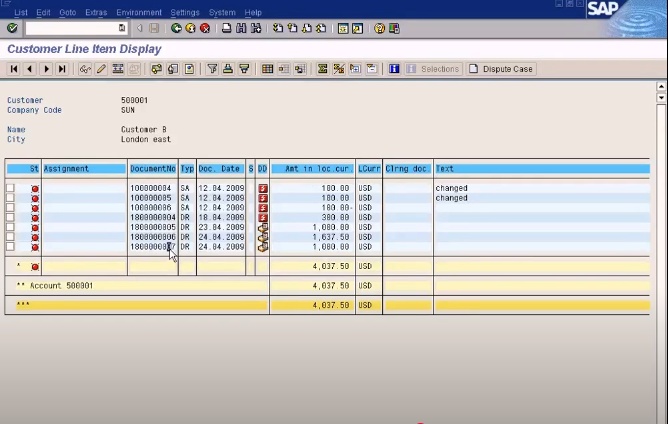
Task: Click the yellow Exit icon
Action: [190, 29]
